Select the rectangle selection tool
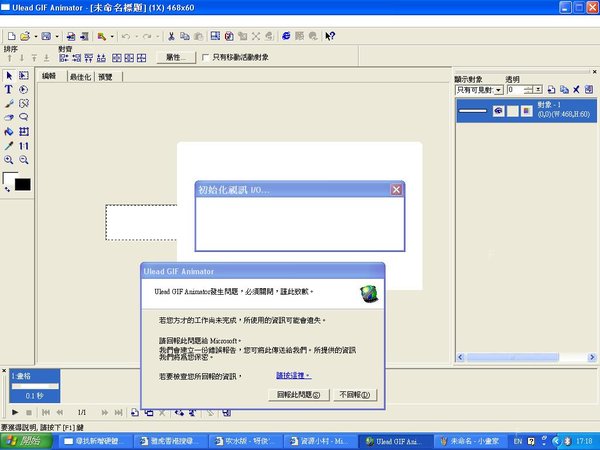This screenshot has height=450, width=600. click(x=24, y=75)
